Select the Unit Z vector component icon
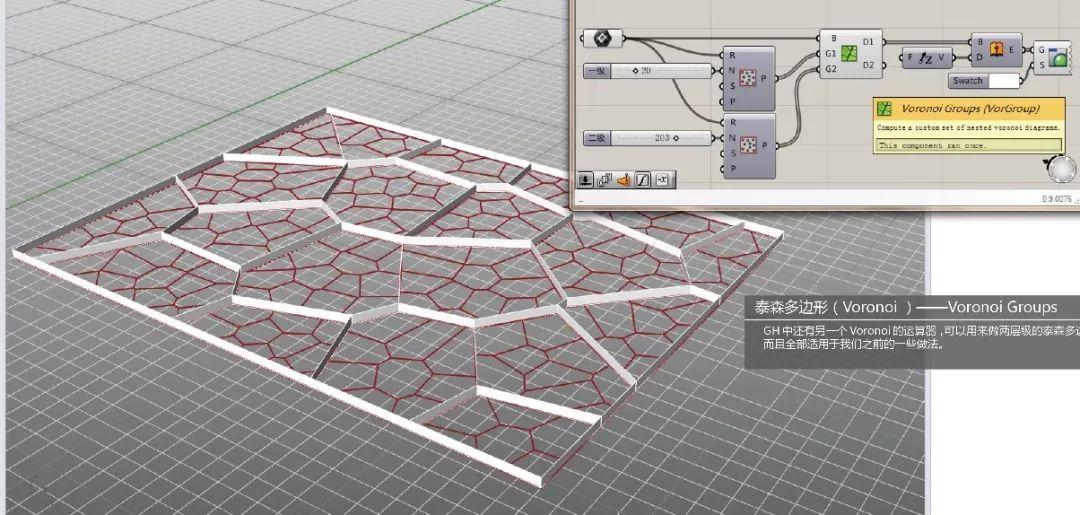Image resolution: width=1080 pixels, height=515 pixels. pos(926,59)
